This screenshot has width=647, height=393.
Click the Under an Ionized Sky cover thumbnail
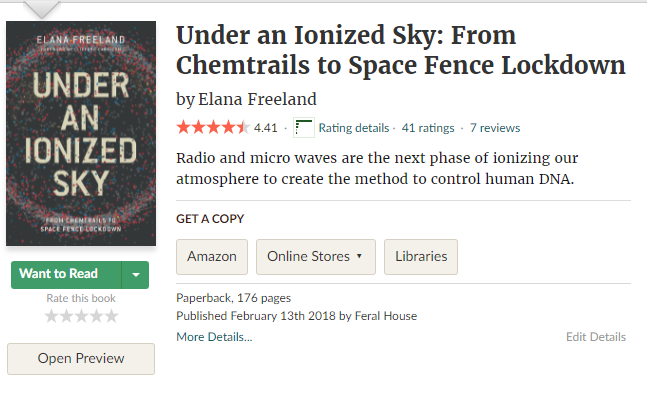(81, 133)
